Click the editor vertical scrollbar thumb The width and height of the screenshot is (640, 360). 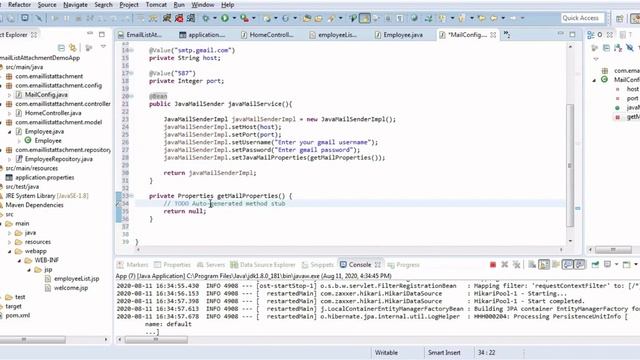pos(570,165)
